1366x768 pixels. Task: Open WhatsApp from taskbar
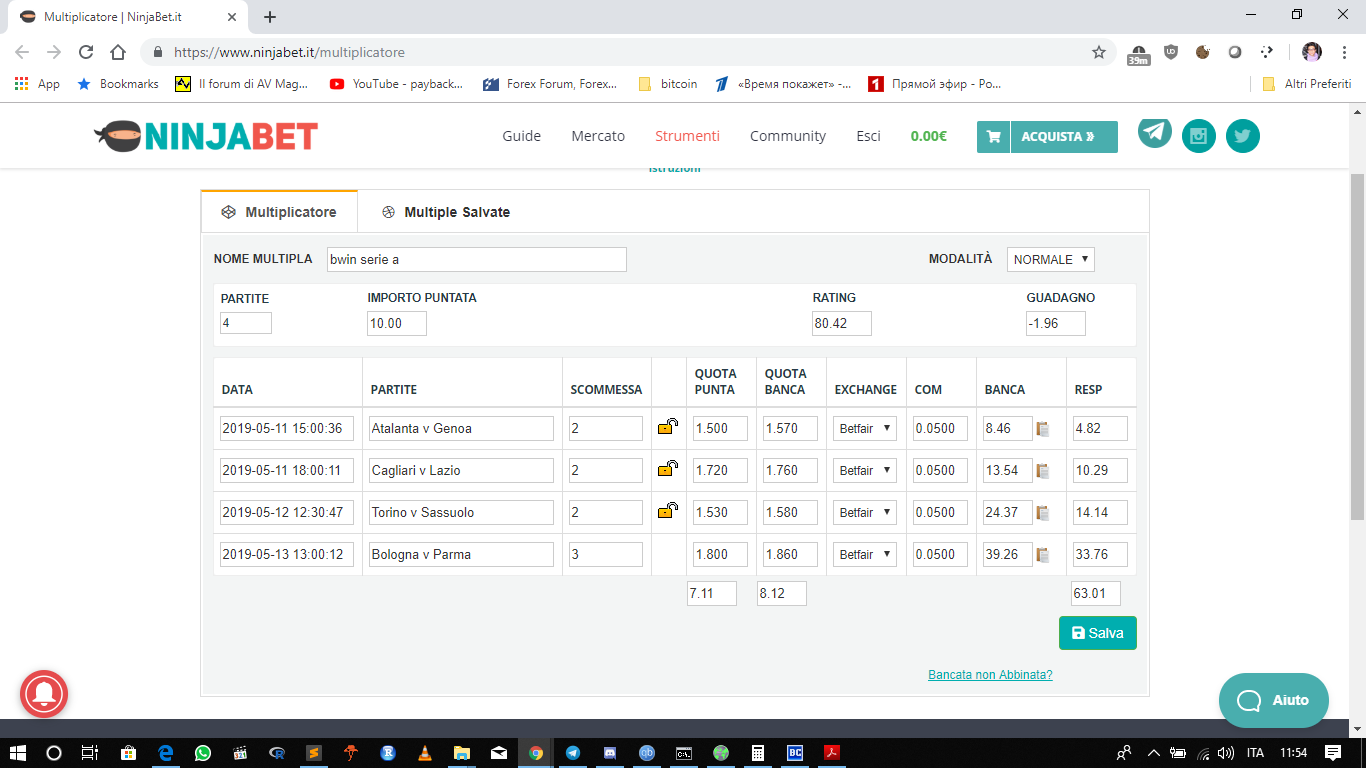coord(204,753)
